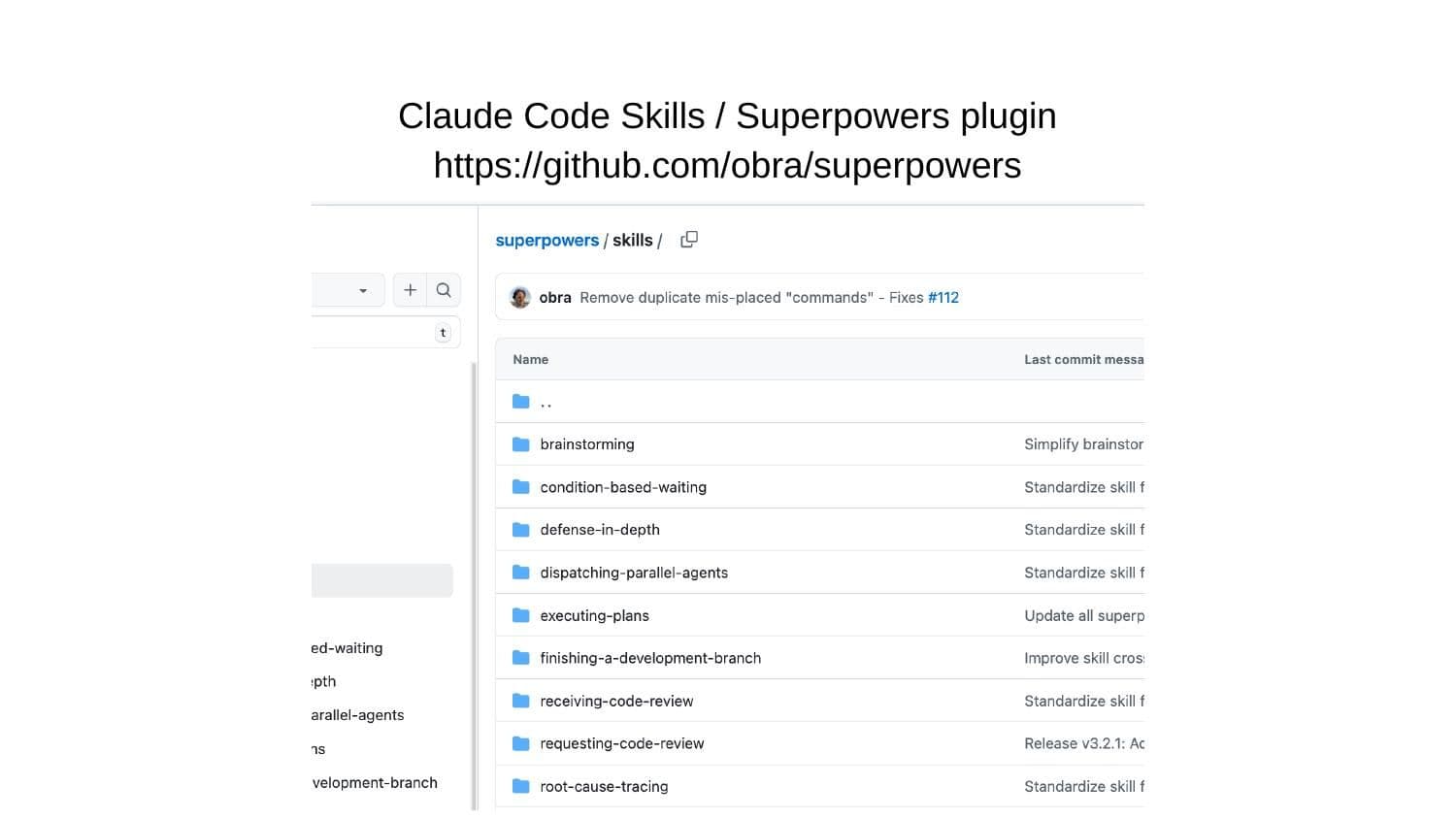This screenshot has width=1456, height=819.
Task: Open file search via the magnifier icon
Action: tap(444, 290)
